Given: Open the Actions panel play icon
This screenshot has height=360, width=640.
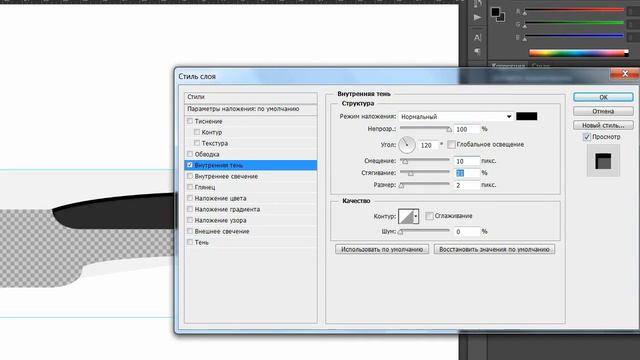Looking at the screenshot, I should click(x=477, y=18).
